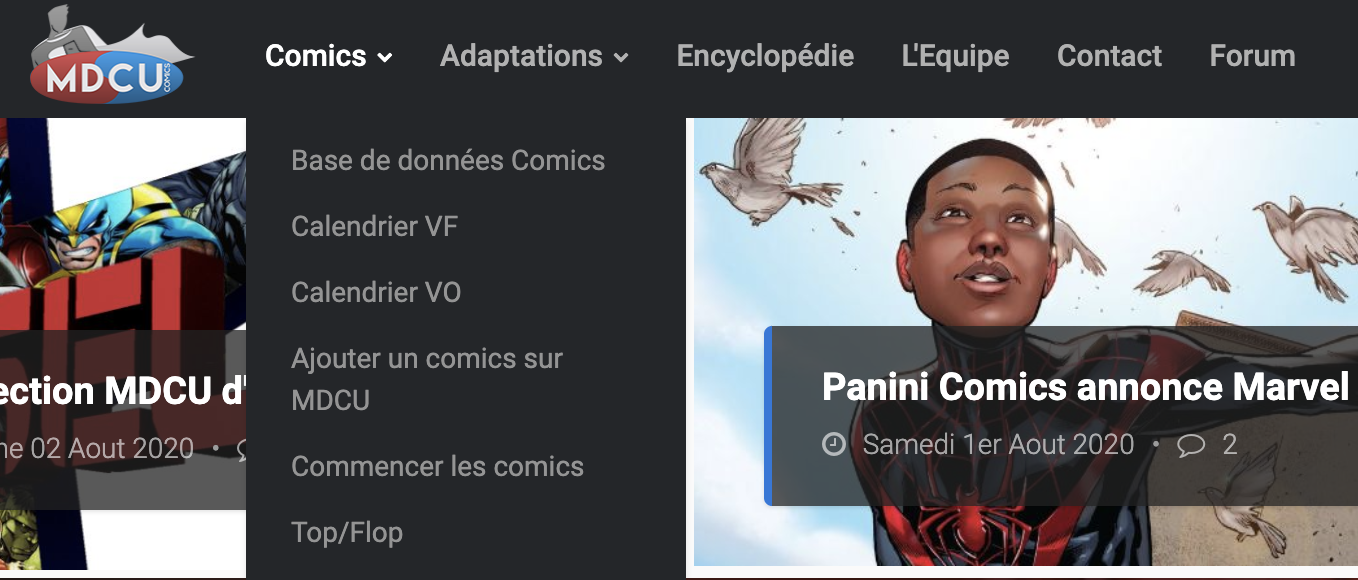Click the clock icon beside Samedi 1er Aout
The width and height of the screenshot is (1358, 580).
click(x=834, y=444)
